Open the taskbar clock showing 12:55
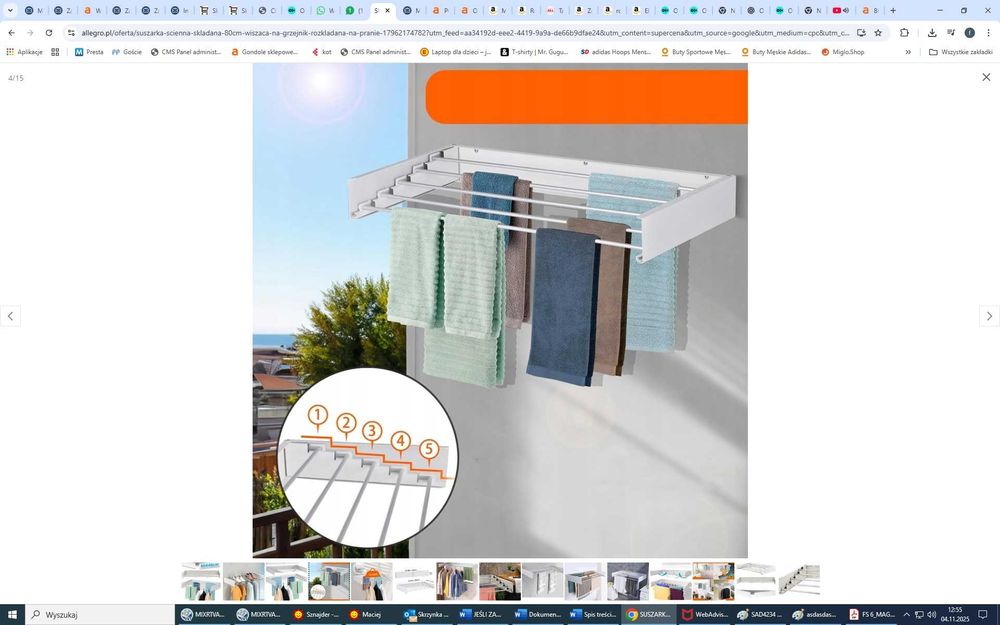 click(955, 615)
